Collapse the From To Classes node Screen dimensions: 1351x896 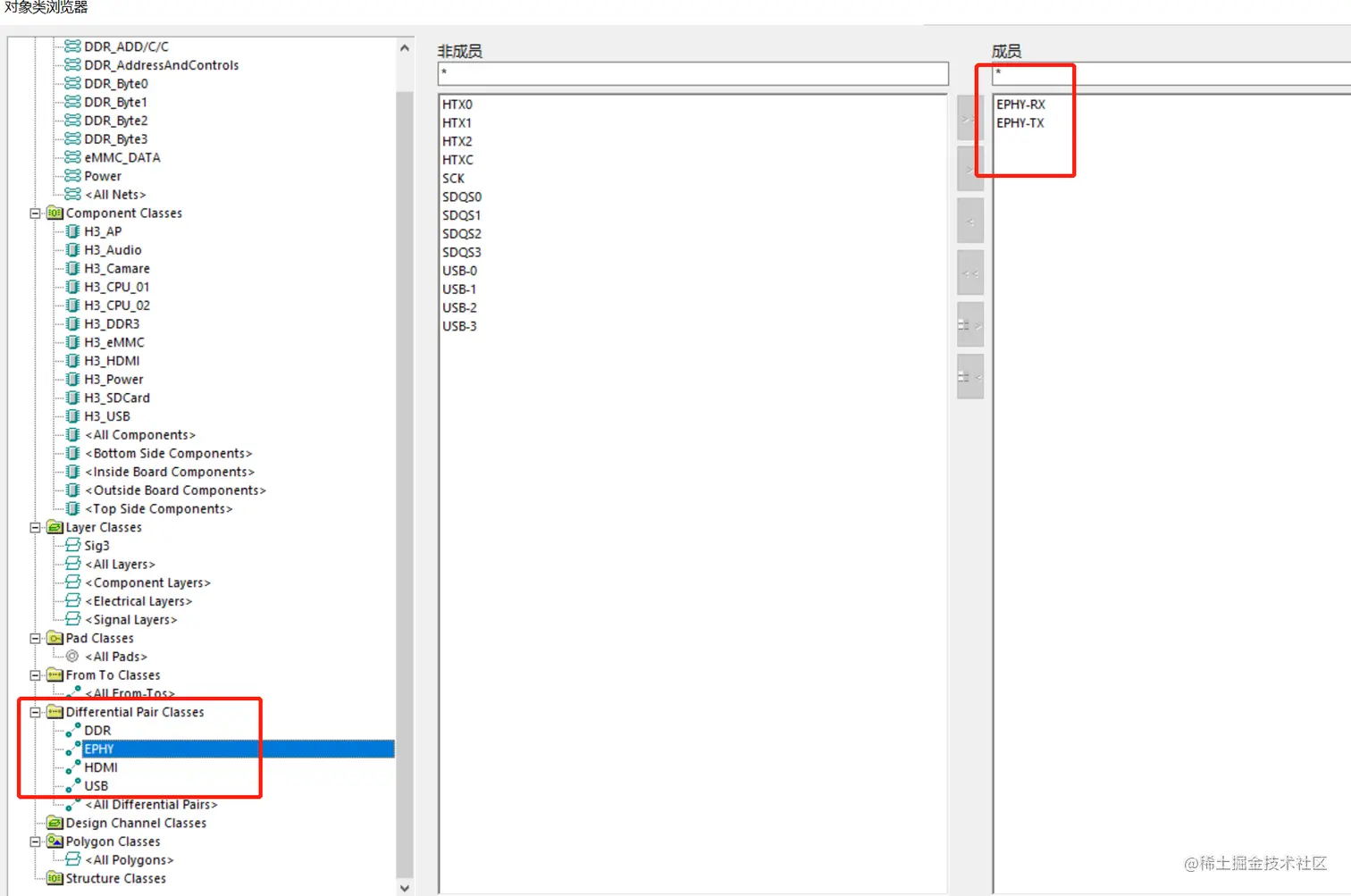click(36, 675)
